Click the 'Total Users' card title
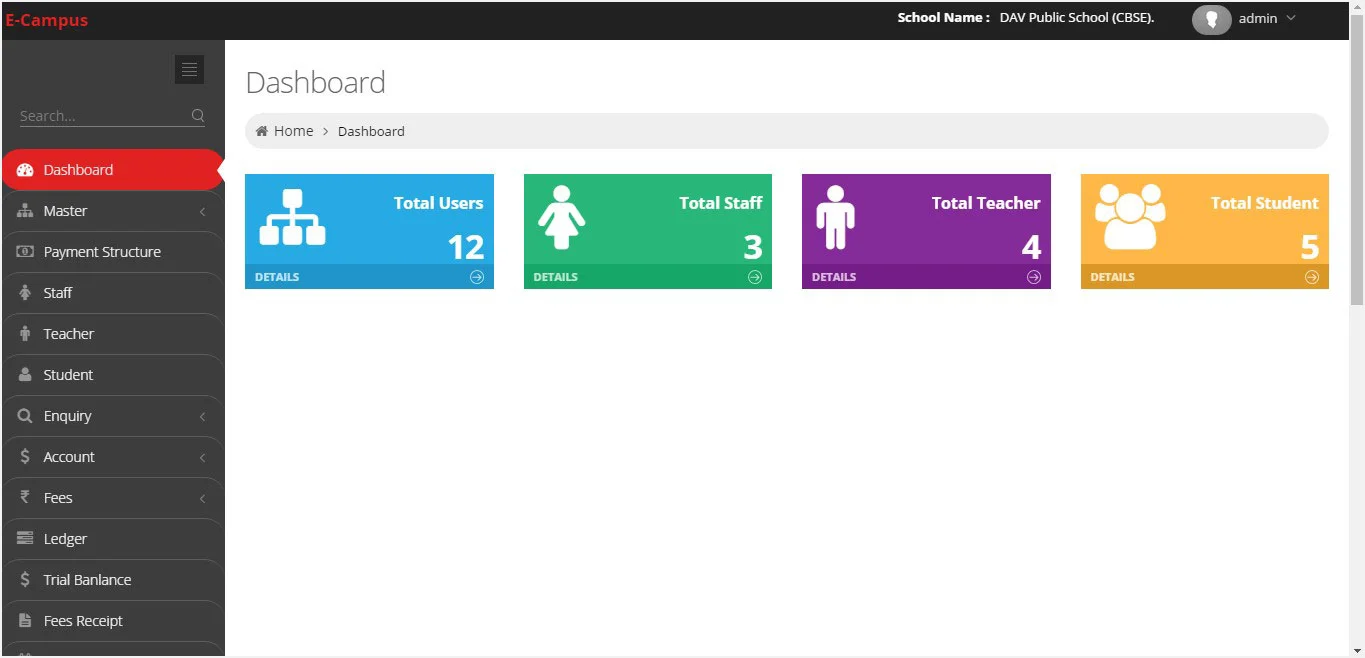1365x658 pixels. [x=438, y=203]
